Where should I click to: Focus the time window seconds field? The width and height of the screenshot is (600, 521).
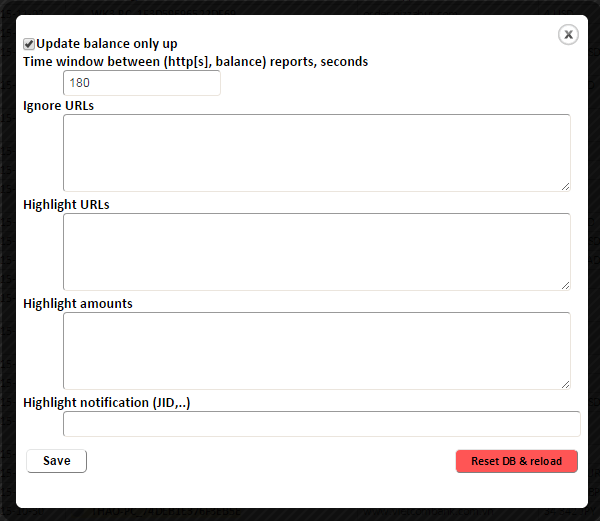(x=141, y=83)
